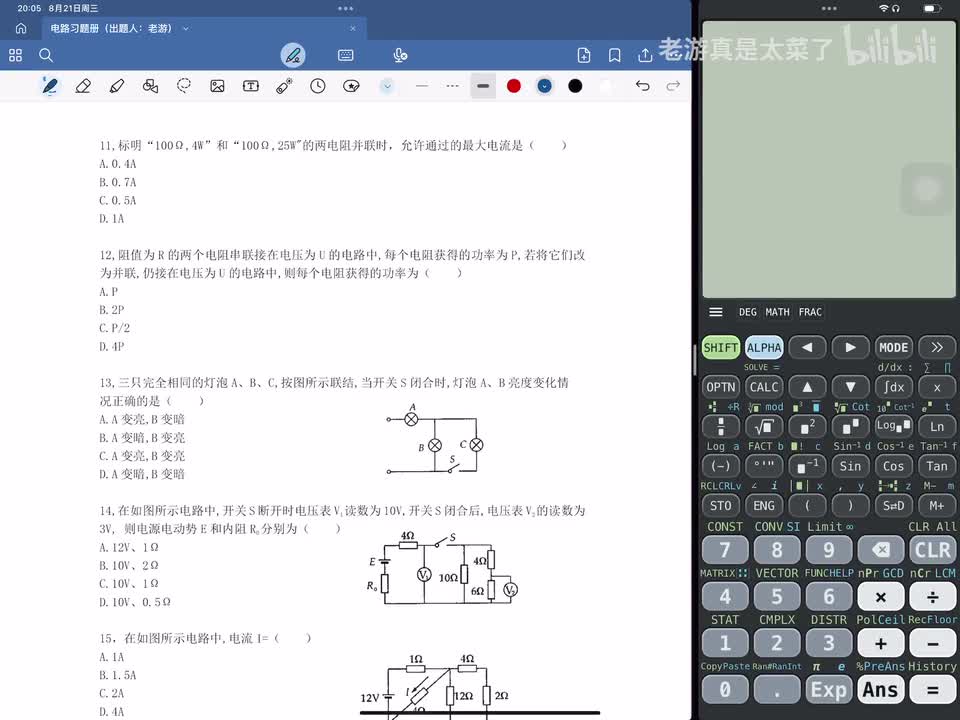
Task: Tap the CALC key
Action: (764, 387)
